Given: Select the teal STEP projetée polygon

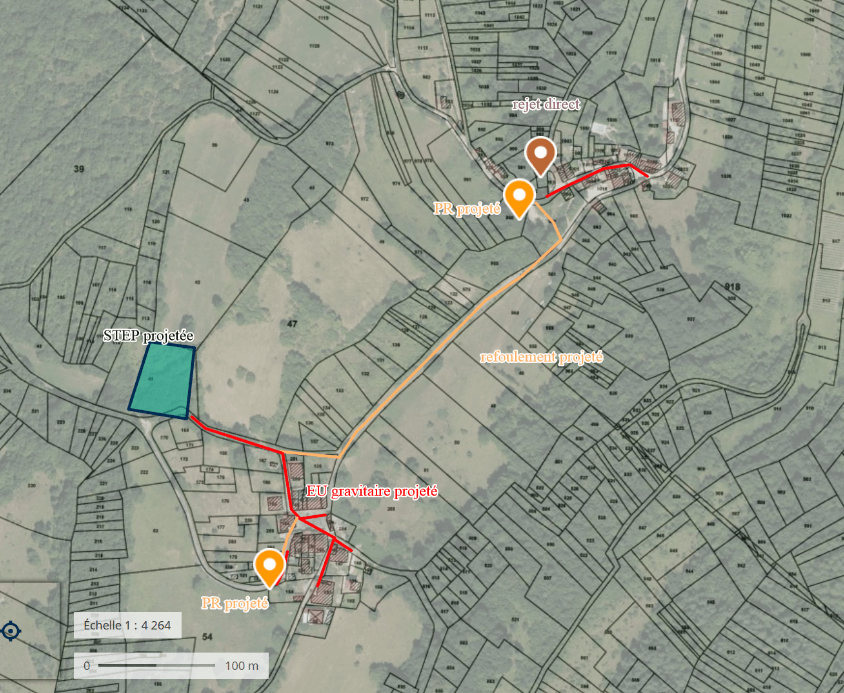Looking at the screenshot, I should (162, 381).
